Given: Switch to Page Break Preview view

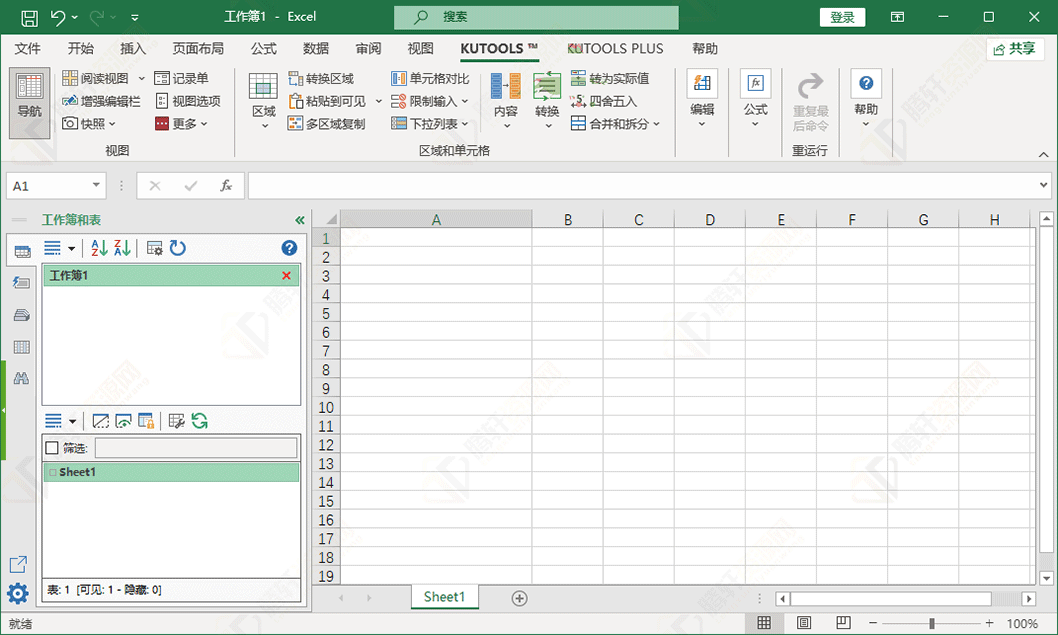Looking at the screenshot, I should [842, 623].
